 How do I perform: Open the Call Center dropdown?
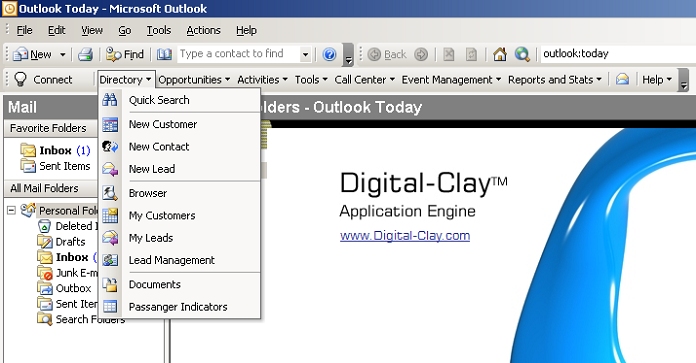(364, 79)
